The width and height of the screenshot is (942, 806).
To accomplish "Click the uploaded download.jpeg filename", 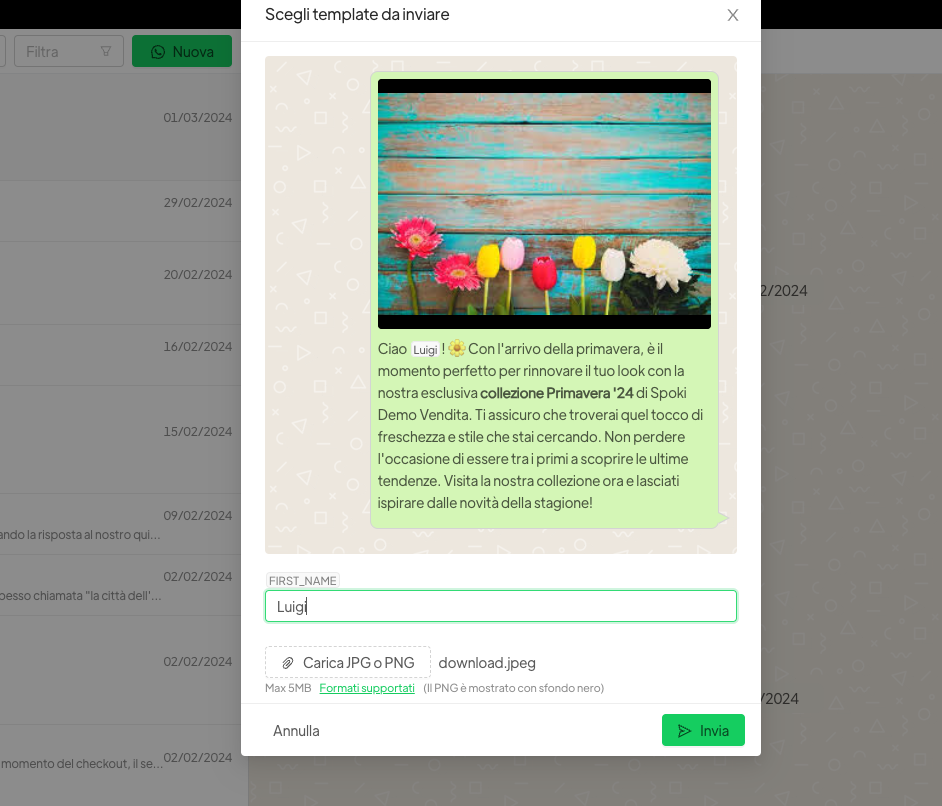I will [487, 663].
